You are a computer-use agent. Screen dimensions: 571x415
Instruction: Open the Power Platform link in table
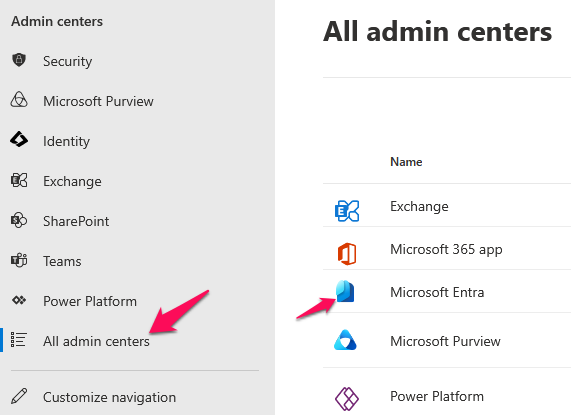437,396
